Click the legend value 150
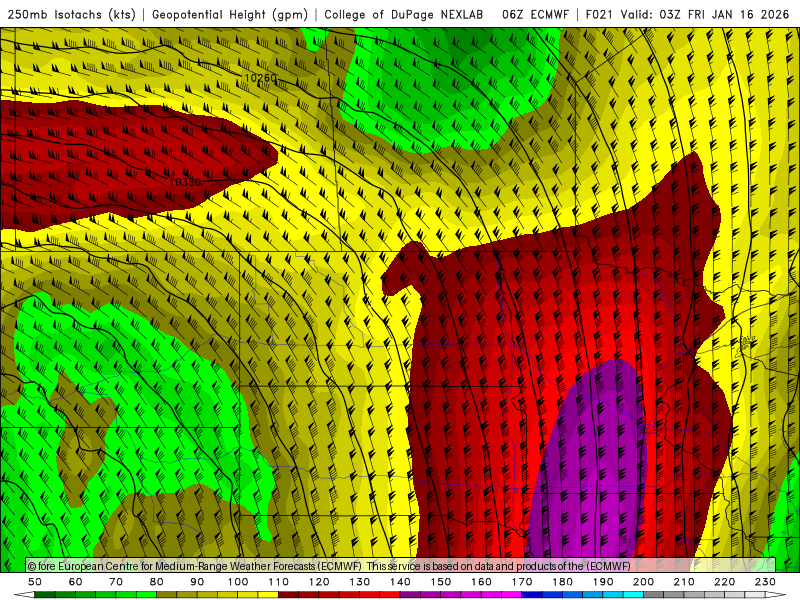This screenshot has width=800, height=600. coord(441,582)
